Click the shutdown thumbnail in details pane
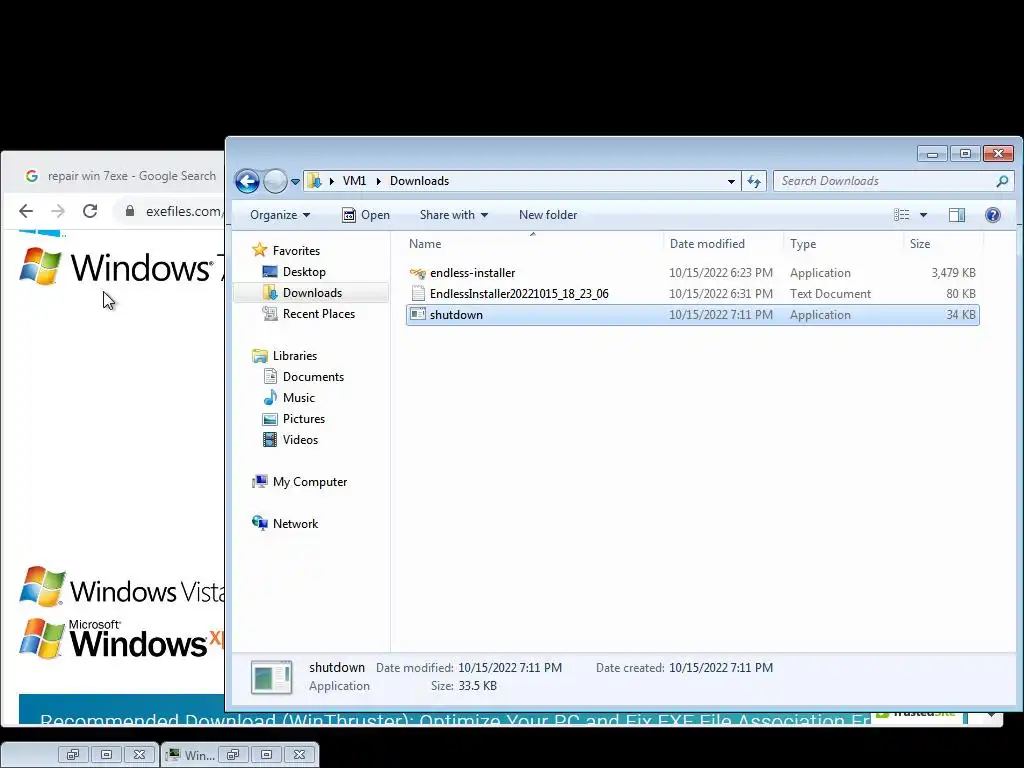Image resolution: width=1024 pixels, height=768 pixels. coord(271,677)
